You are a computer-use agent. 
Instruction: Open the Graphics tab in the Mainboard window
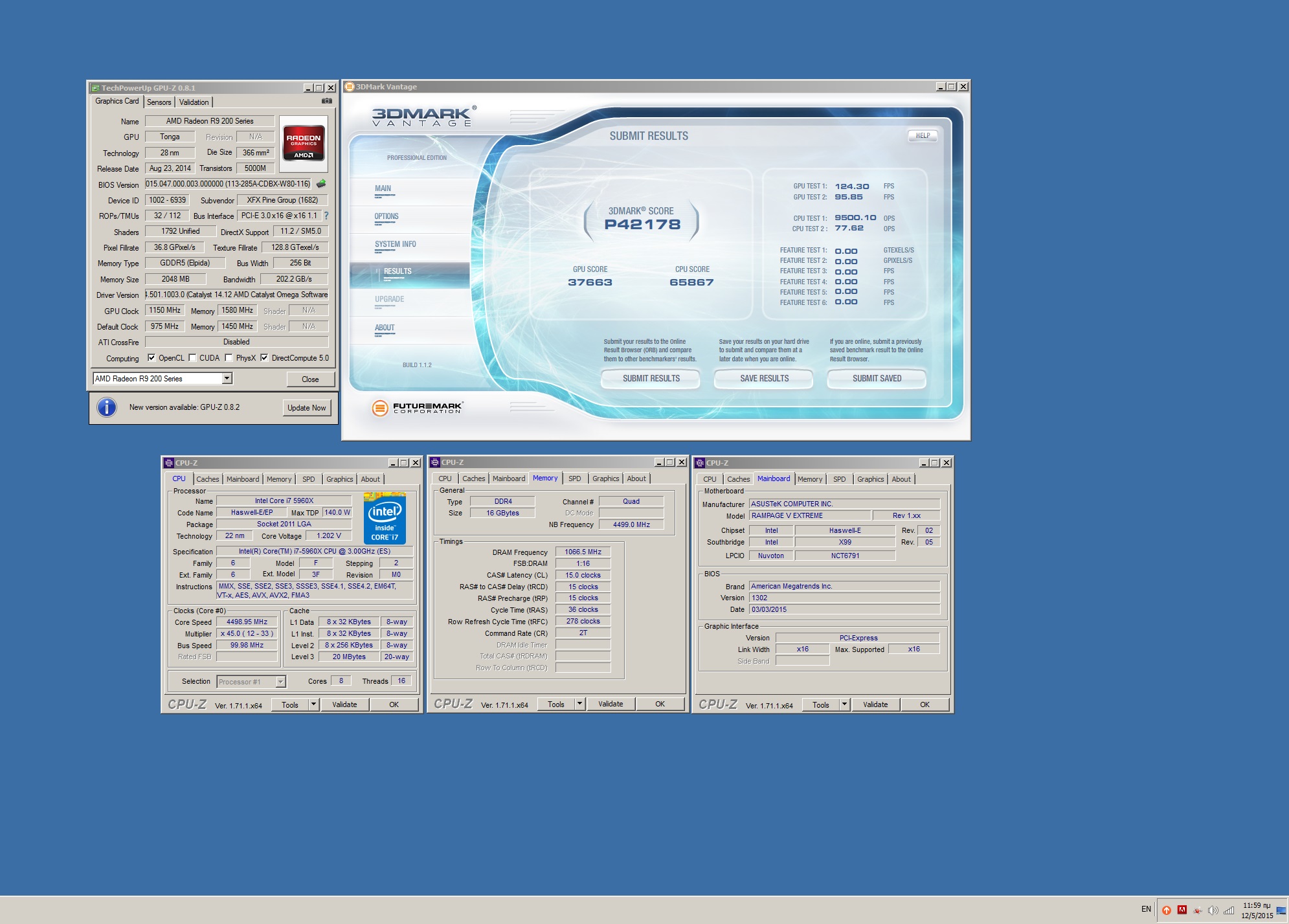coord(871,479)
